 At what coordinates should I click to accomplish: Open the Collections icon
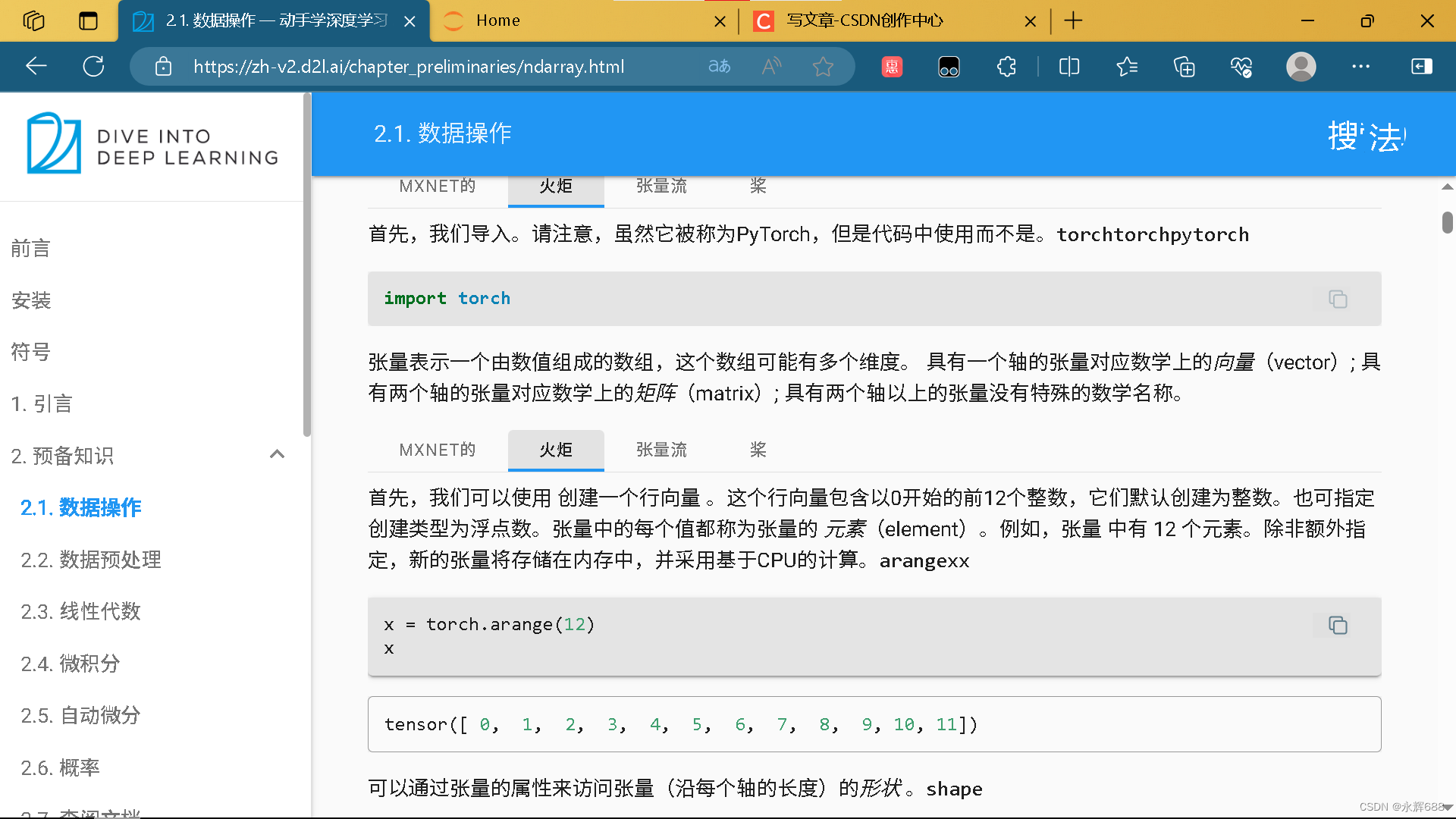[1184, 67]
